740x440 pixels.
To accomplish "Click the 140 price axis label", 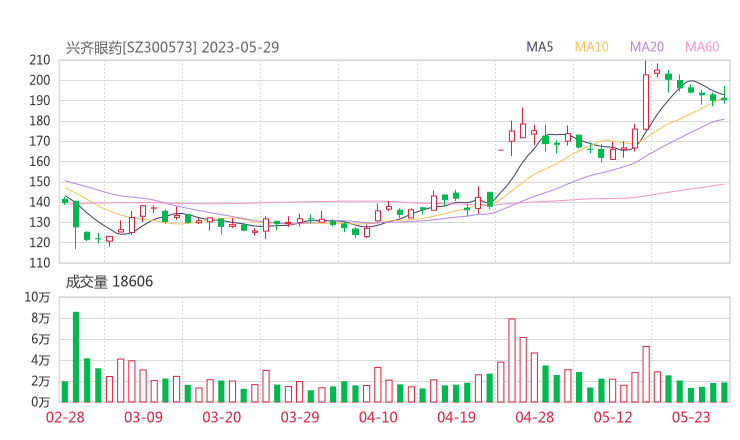I will 40,202.
